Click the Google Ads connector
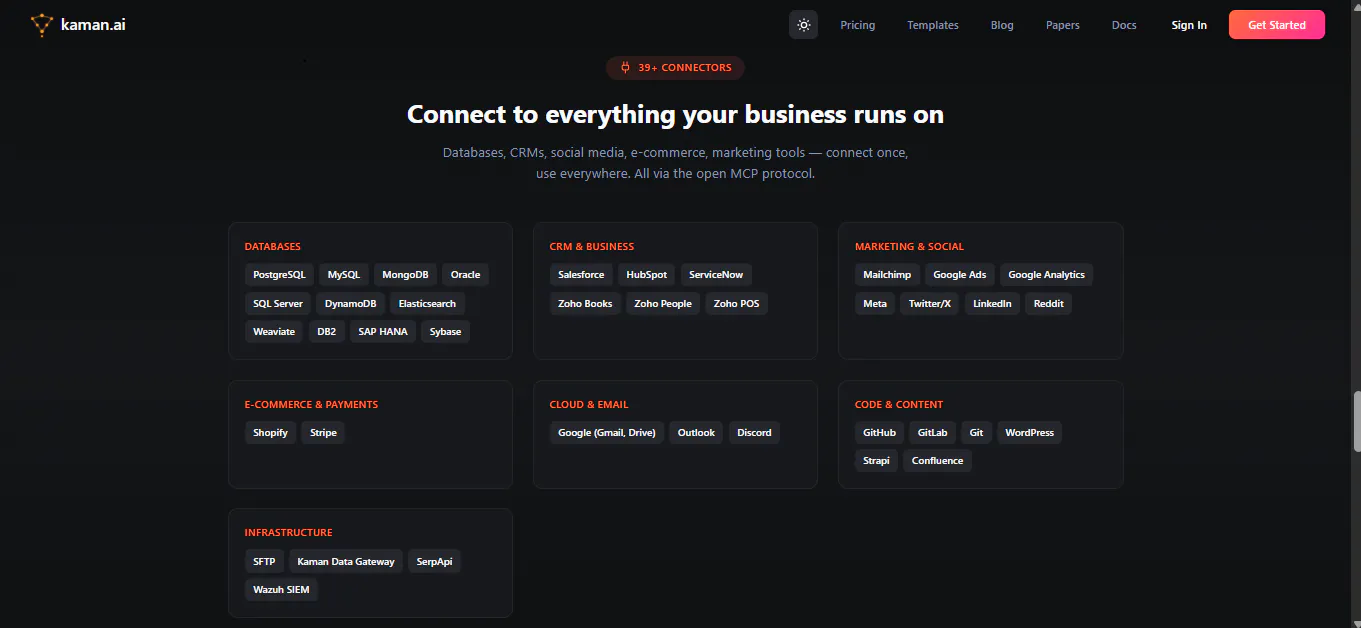The height and width of the screenshot is (628, 1361). 960,275
